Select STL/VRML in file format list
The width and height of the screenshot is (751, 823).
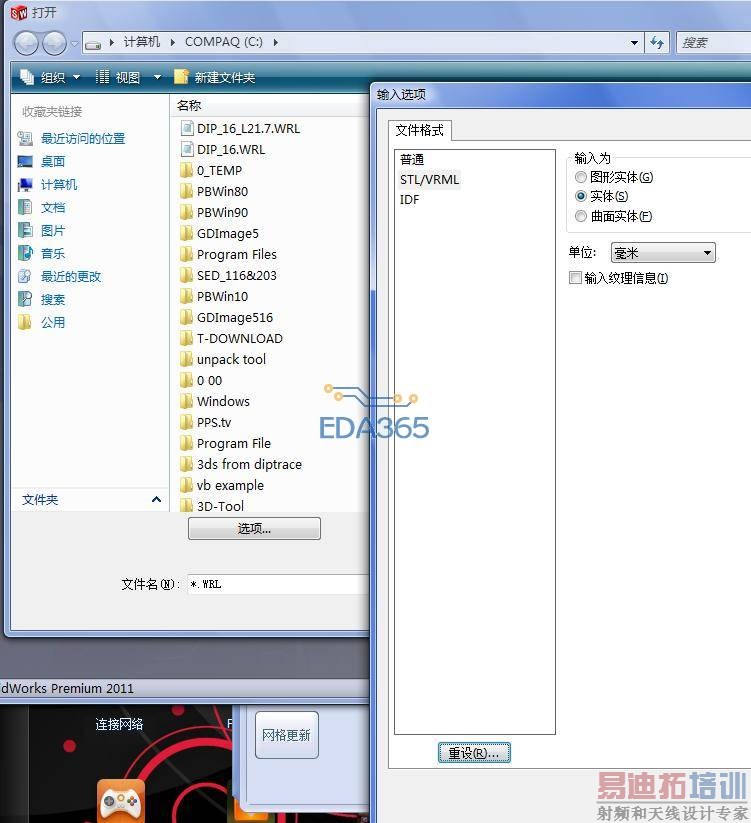(429, 180)
